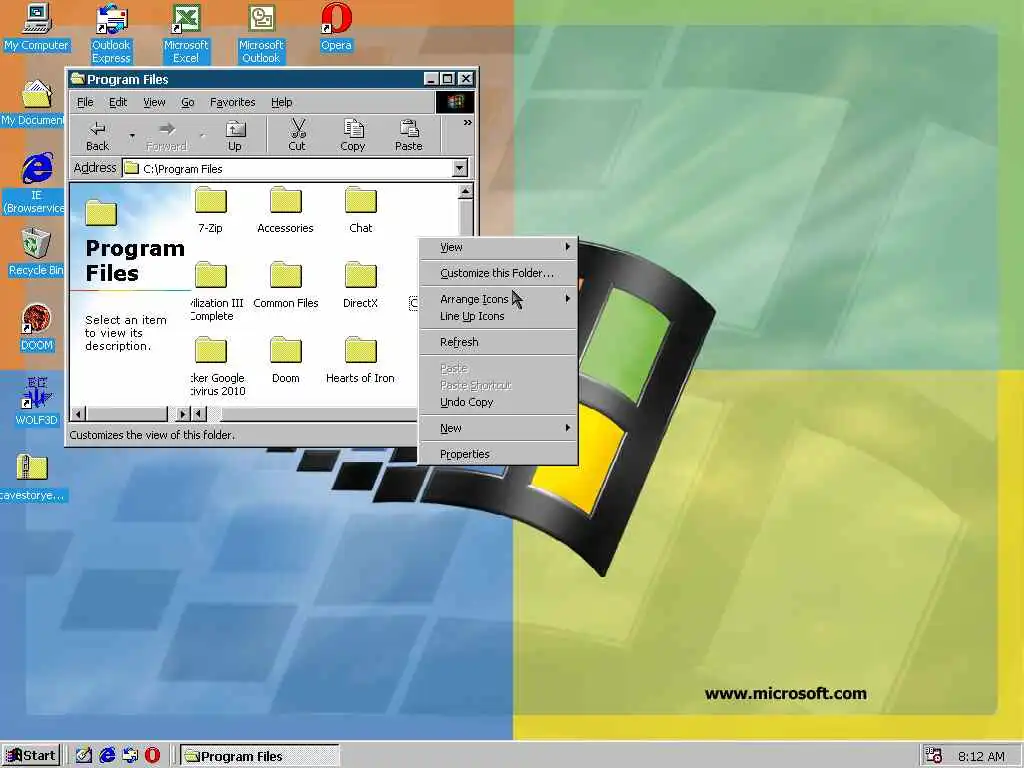Open the Go menu
This screenshot has height=768, width=1024.
coord(187,103)
